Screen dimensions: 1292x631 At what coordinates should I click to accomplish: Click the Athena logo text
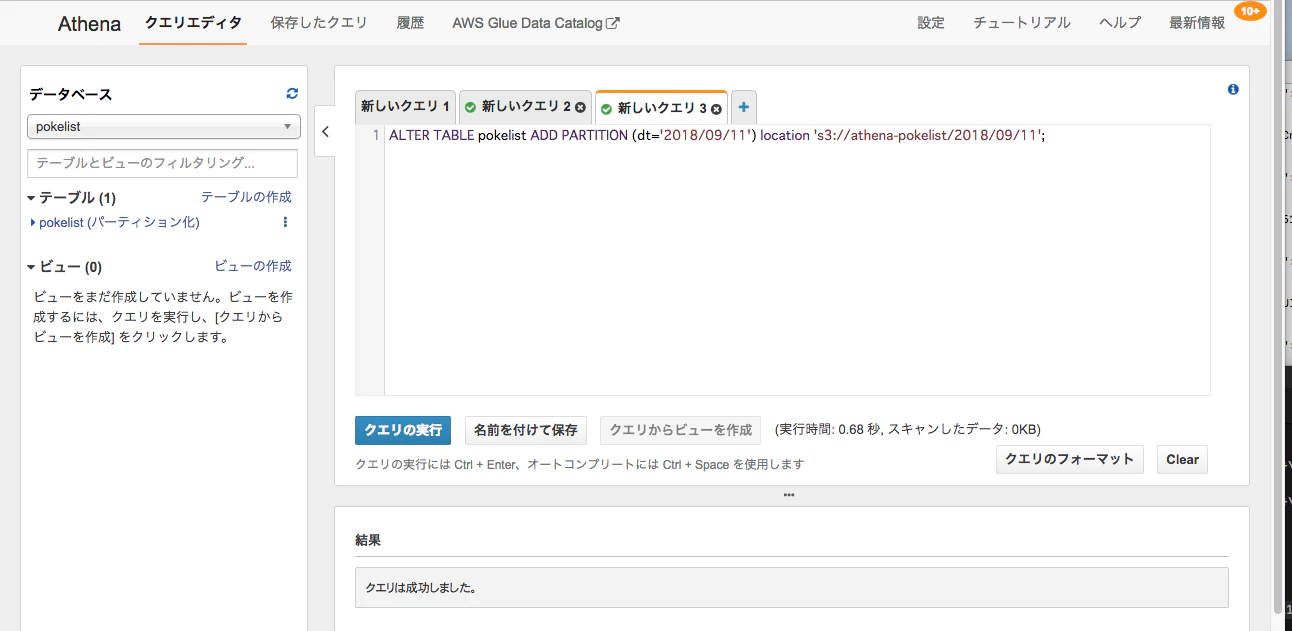click(x=89, y=24)
